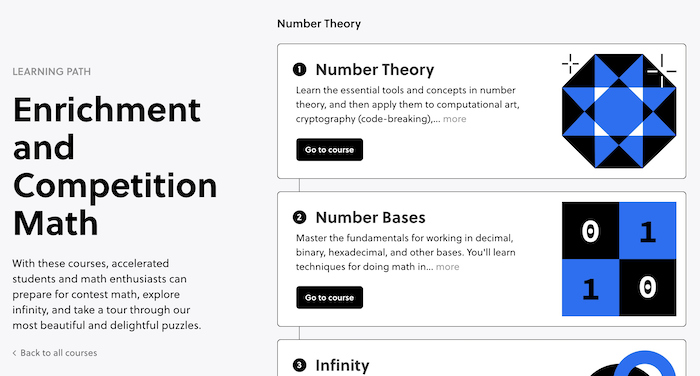Screen dimensions: 700x376
Task: Click the step 3 number badge
Action: (x=300, y=365)
